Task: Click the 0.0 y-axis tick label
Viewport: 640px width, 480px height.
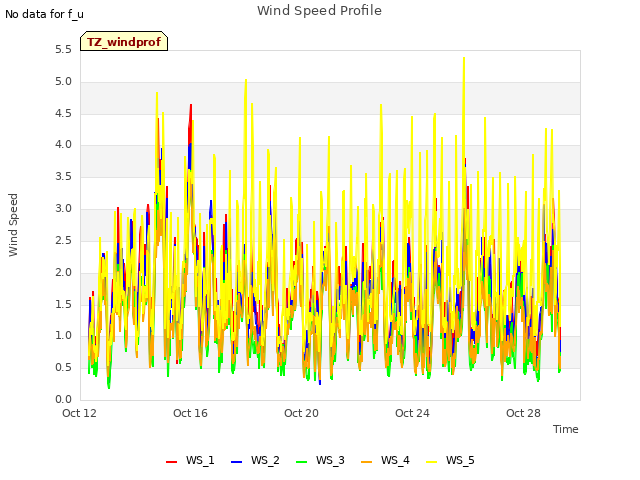Action: click(63, 399)
